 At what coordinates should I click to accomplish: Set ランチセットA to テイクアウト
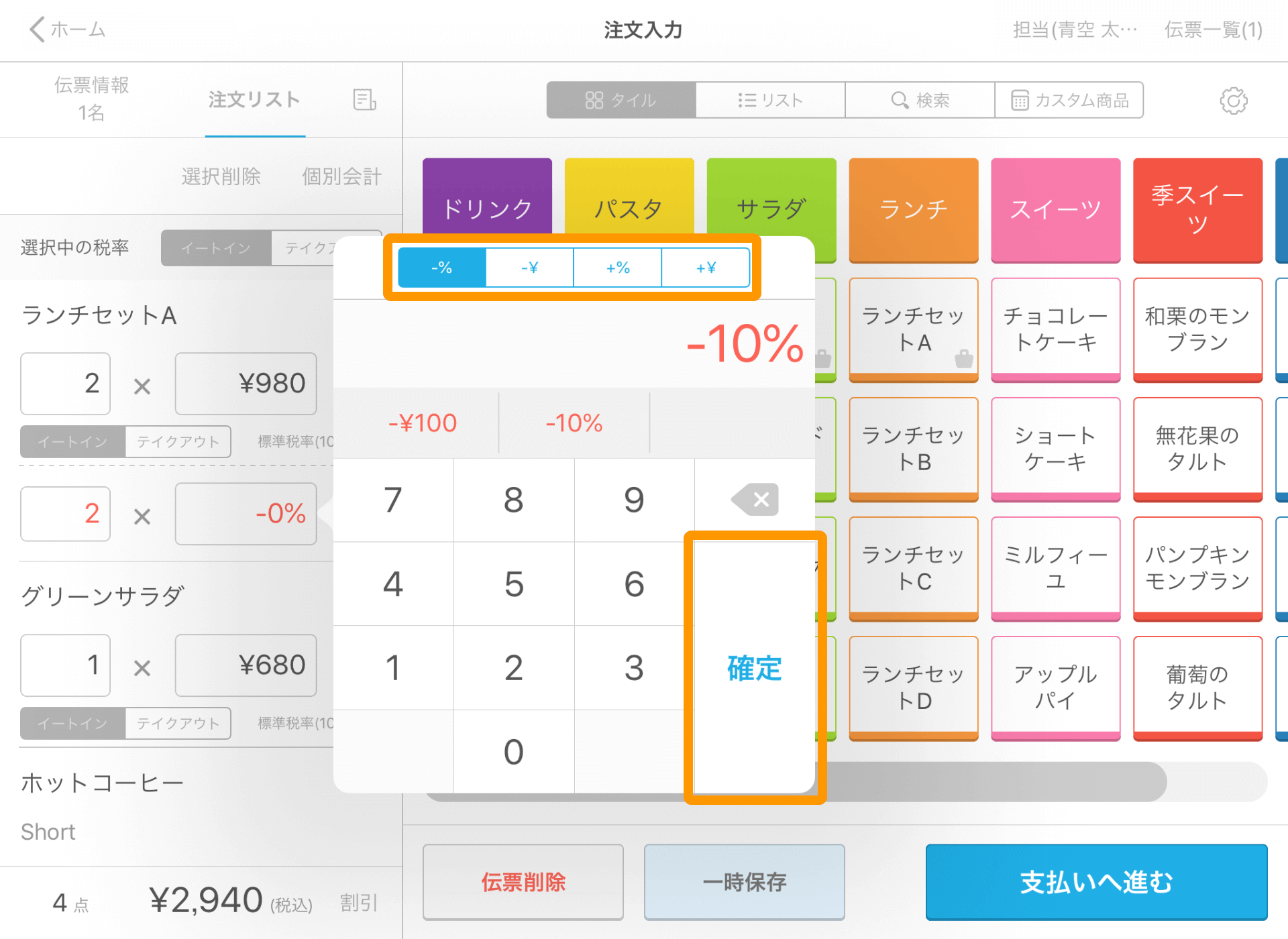(x=178, y=441)
